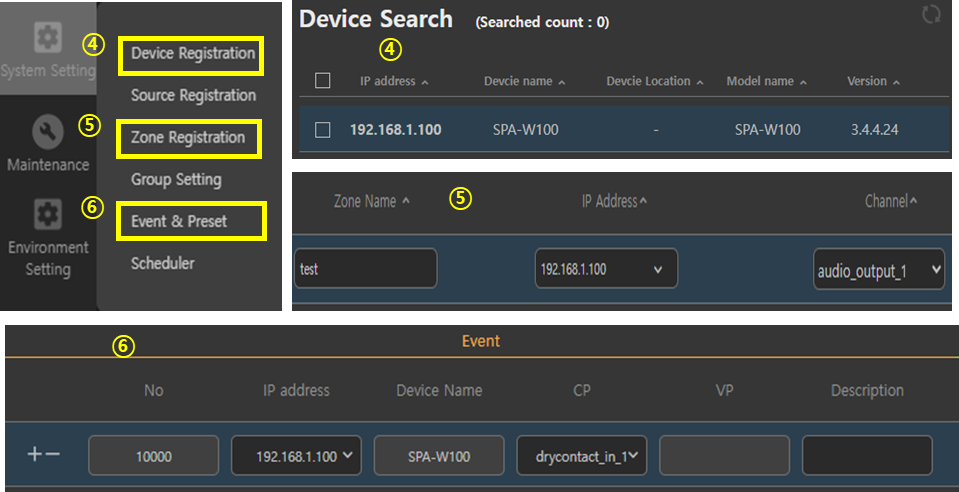Image resolution: width=959 pixels, height=492 pixels.
Task: Click the Zone Name field containing test
Action: point(365,269)
